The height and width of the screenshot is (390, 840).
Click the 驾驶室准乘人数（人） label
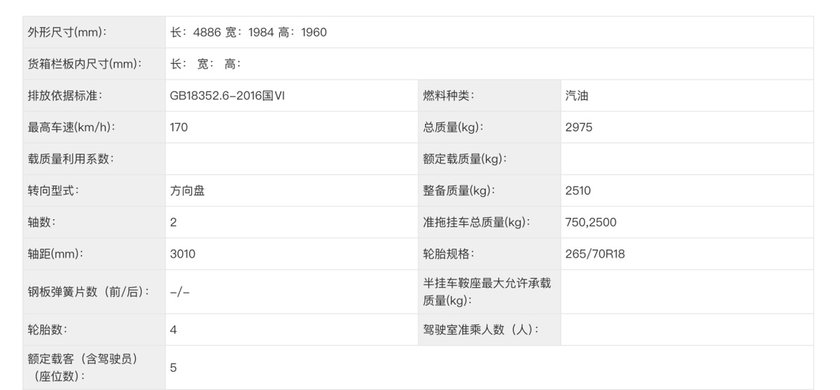click(x=481, y=329)
